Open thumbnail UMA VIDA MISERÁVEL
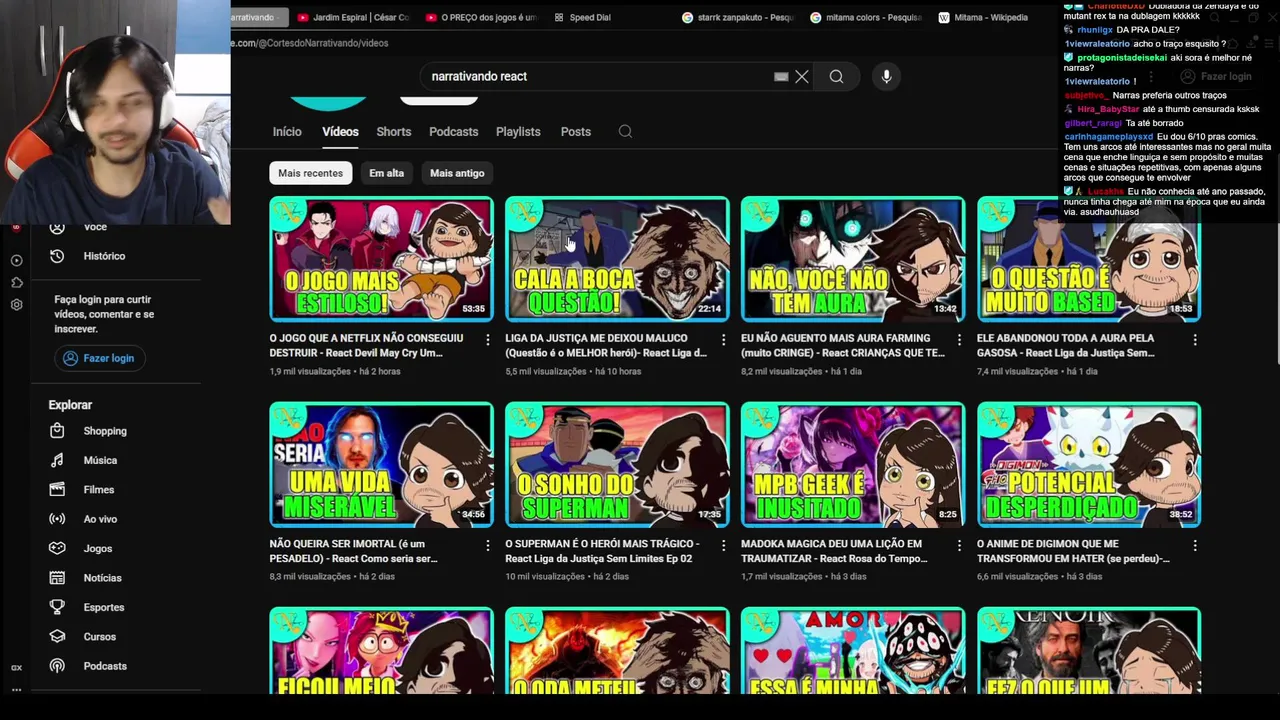The image size is (1280, 720). tap(381, 465)
